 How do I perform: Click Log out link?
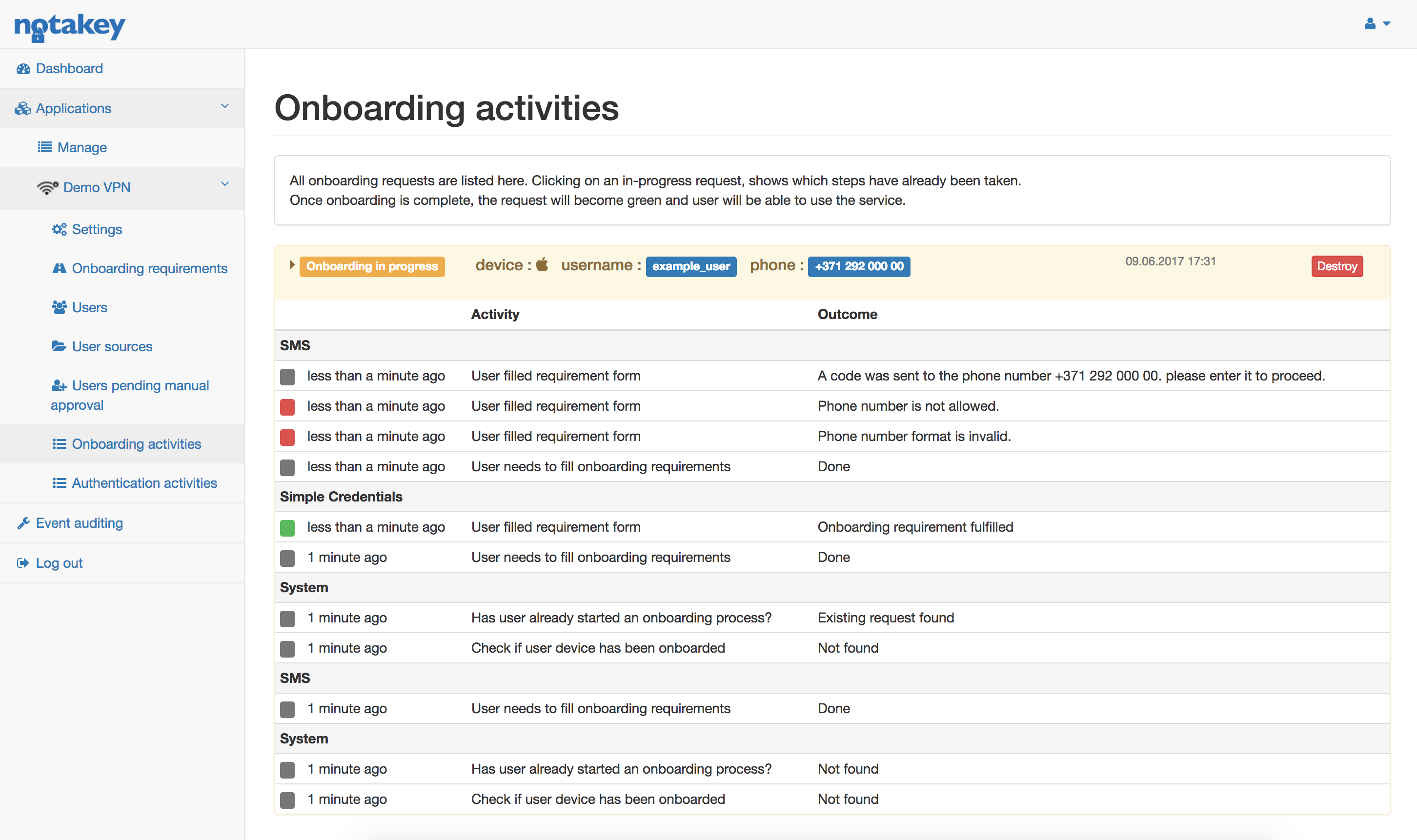(x=60, y=563)
